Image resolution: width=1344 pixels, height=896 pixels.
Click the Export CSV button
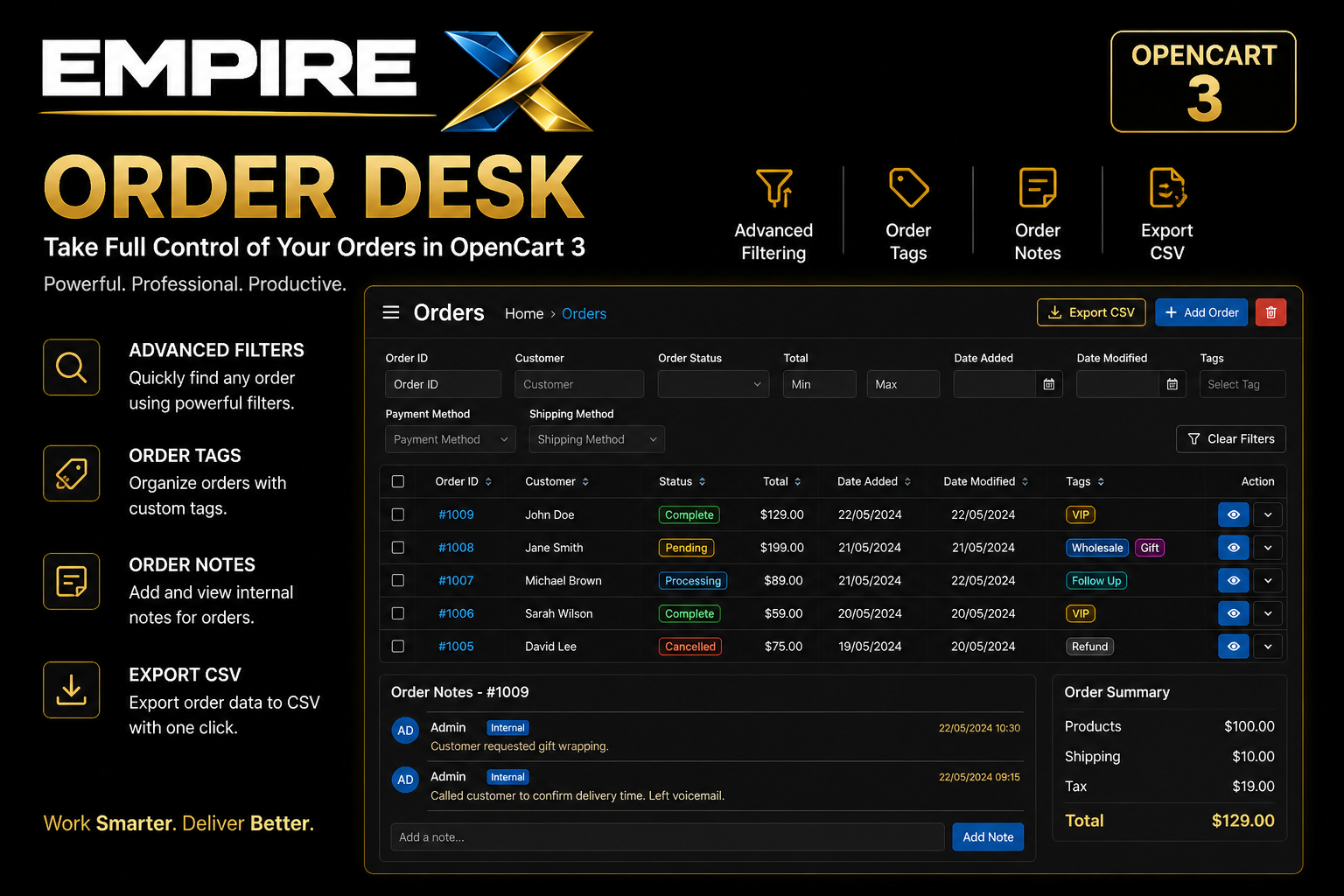[1091, 312]
